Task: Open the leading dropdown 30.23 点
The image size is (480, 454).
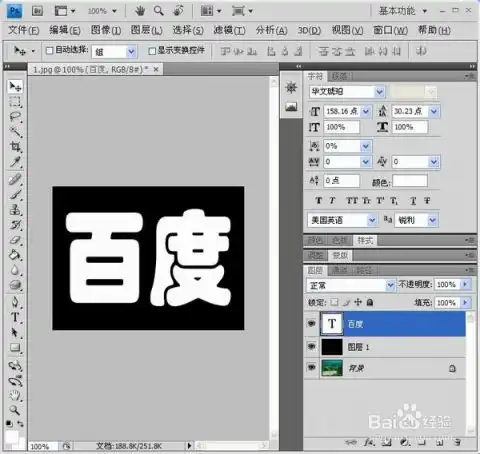Action: click(434, 111)
